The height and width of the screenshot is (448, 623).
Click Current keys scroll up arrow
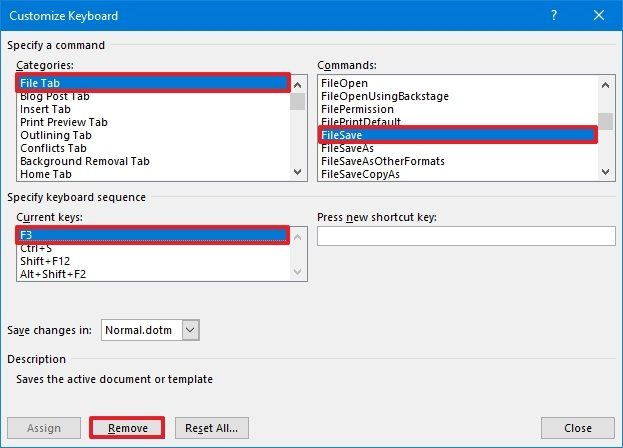tap(298, 237)
